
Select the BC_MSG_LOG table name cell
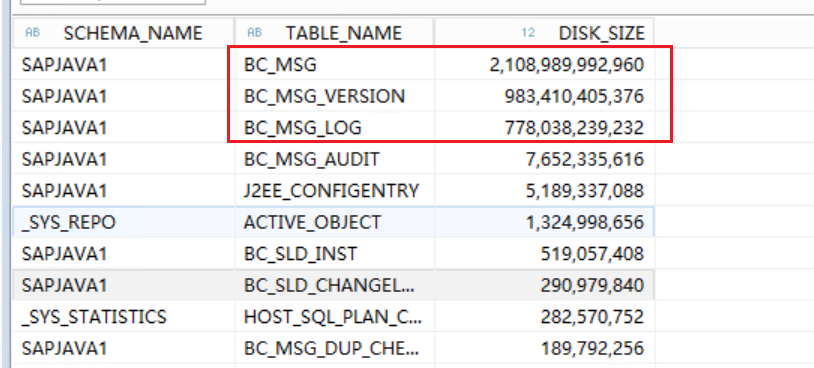pyautogui.click(x=334, y=128)
